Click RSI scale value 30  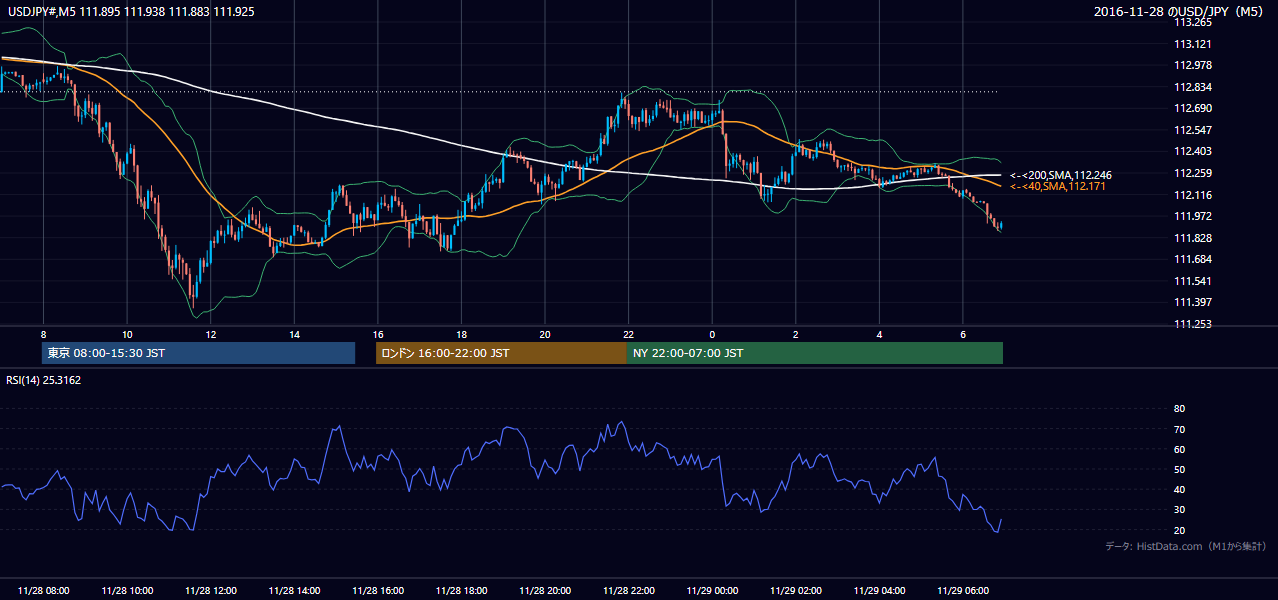(1179, 510)
